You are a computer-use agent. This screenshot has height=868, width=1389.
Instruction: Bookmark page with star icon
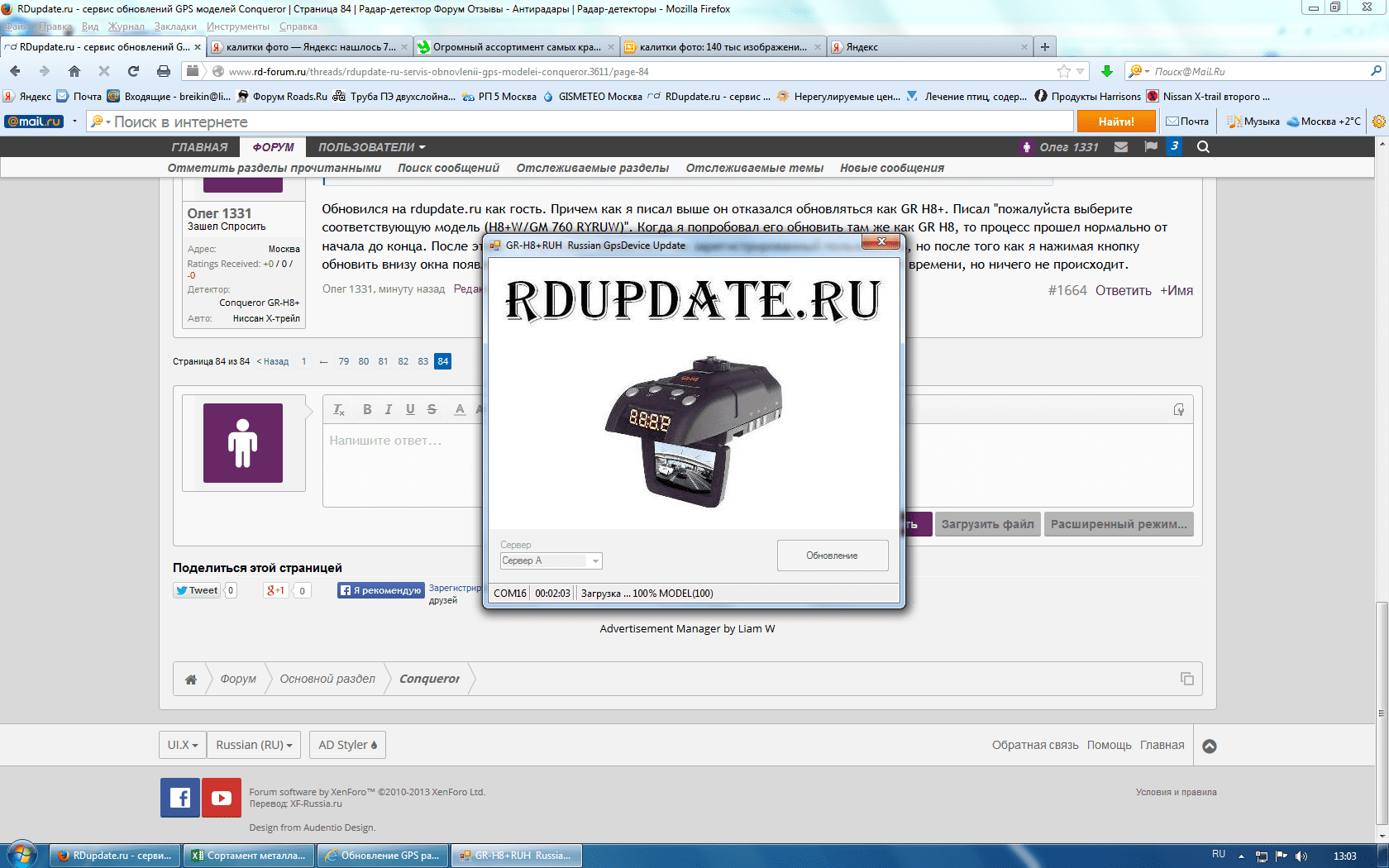click(x=1064, y=71)
